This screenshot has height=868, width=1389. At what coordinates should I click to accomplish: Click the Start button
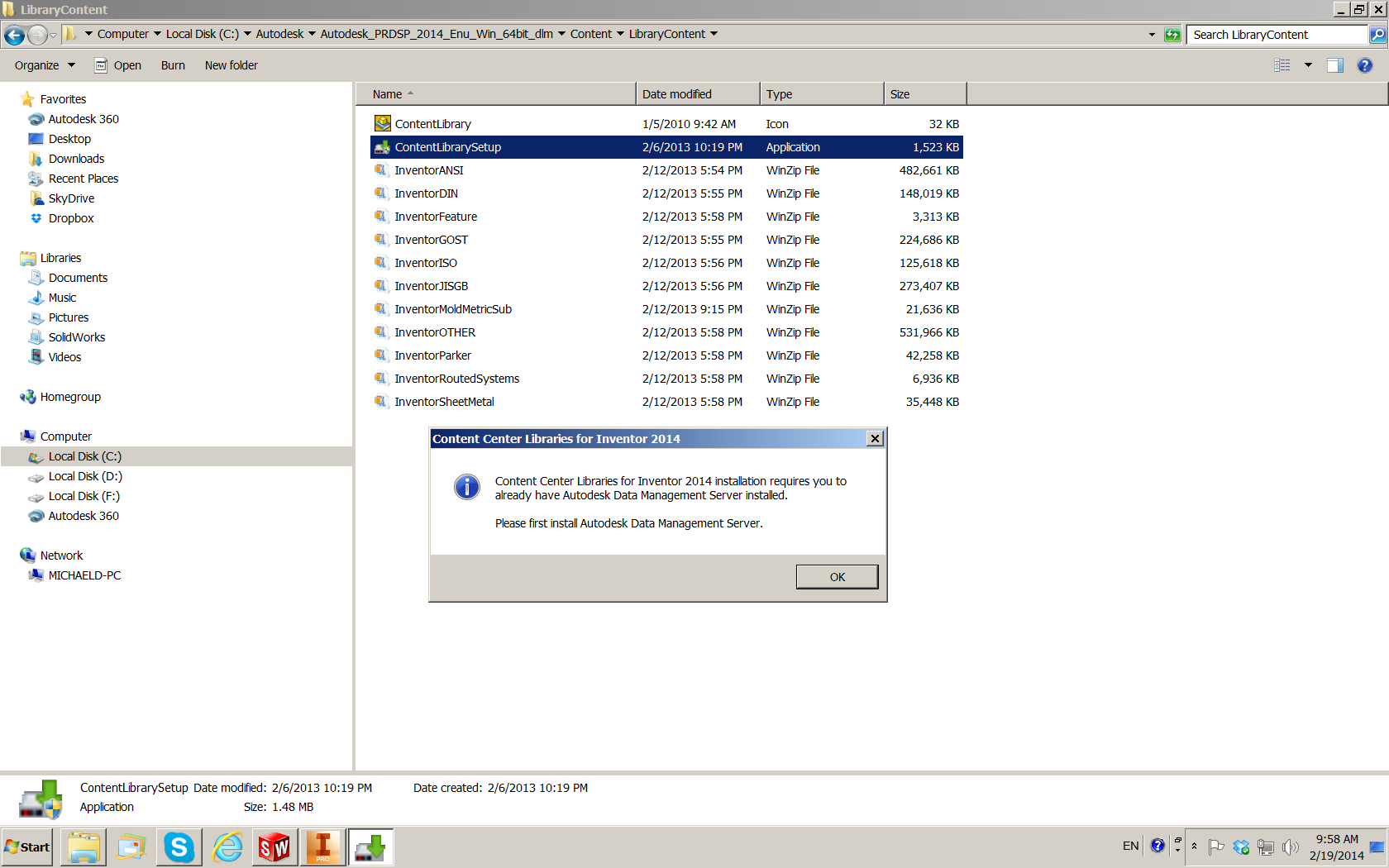[x=27, y=847]
